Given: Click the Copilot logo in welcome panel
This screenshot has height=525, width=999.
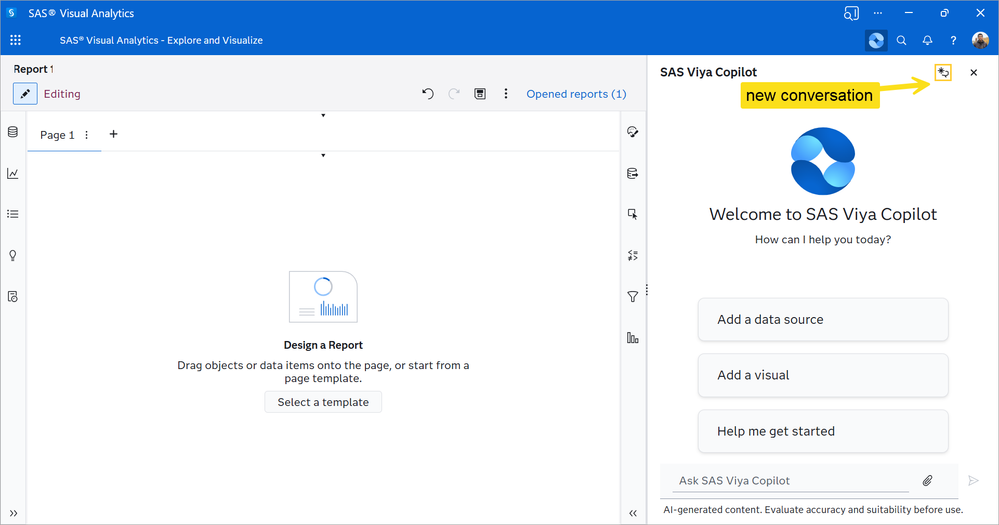Looking at the screenshot, I should coord(823,161).
